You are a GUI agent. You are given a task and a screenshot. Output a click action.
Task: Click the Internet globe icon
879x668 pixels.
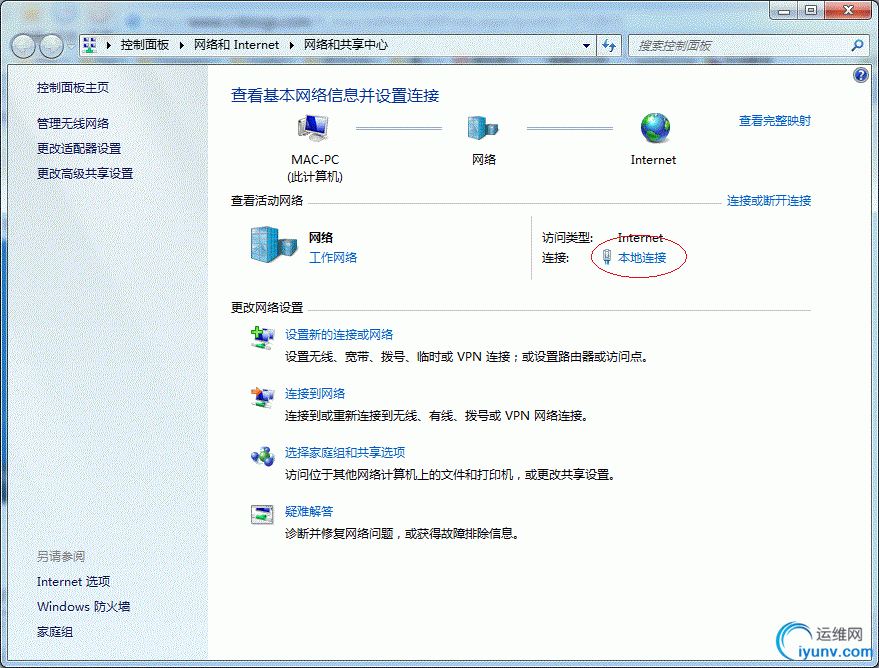click(x=653, y=127)
